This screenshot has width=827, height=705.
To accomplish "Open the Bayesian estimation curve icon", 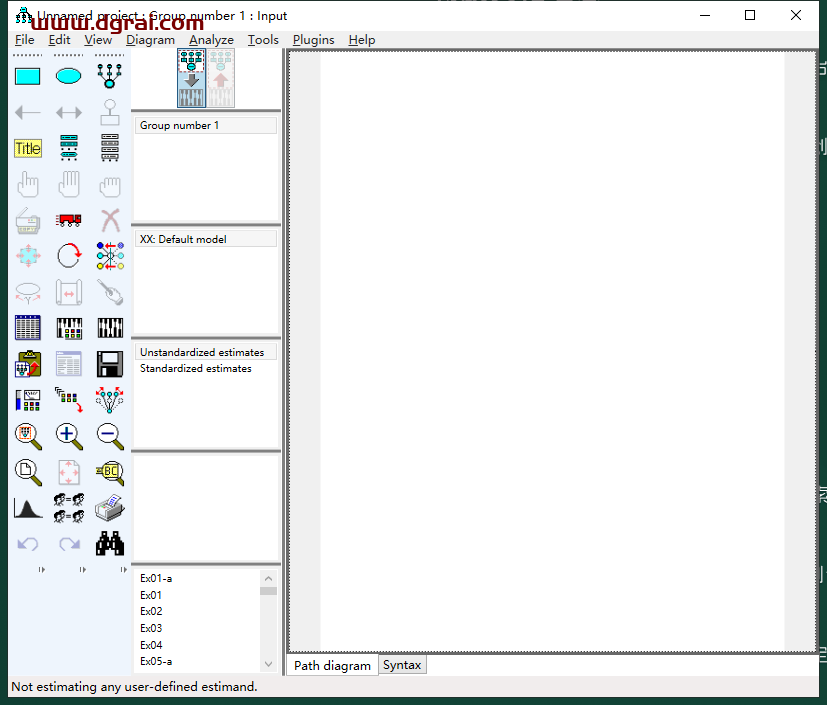I will tap(27, 508).
